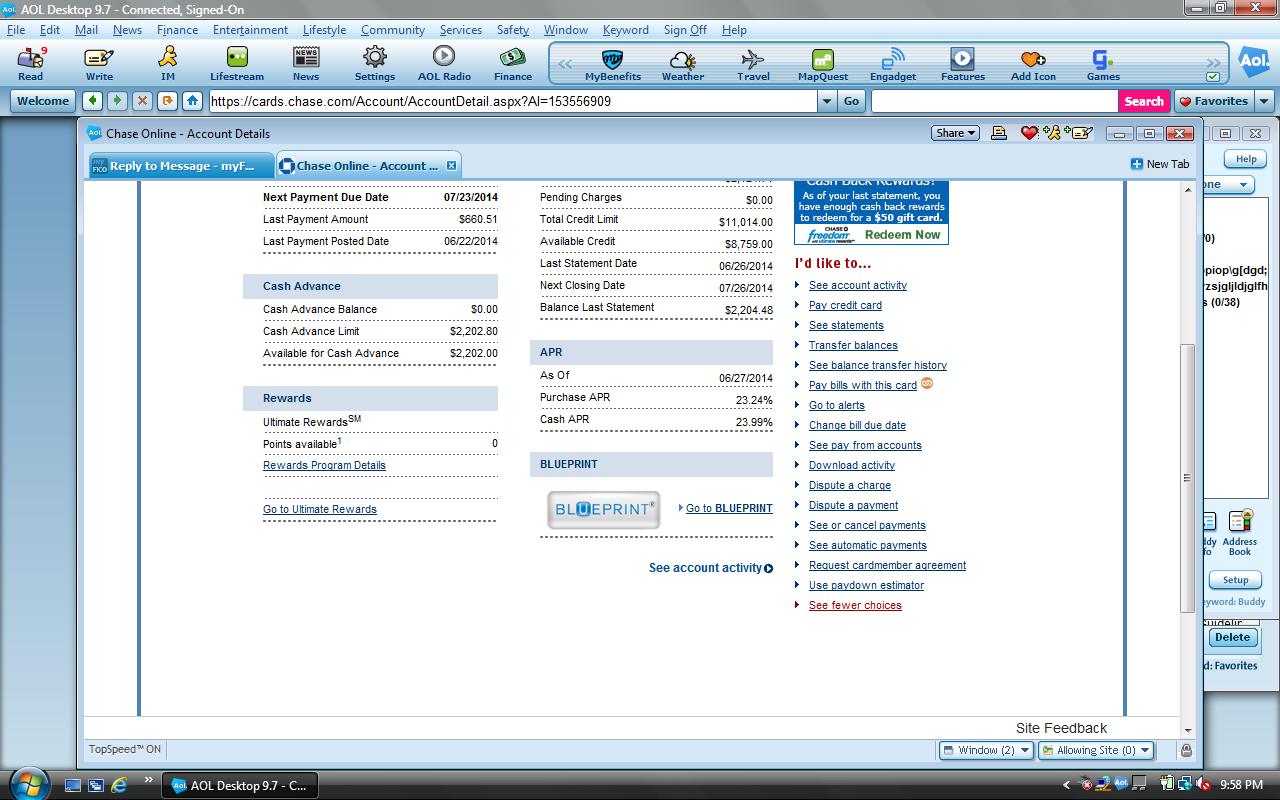Image resolution: width=1280 pixels, height=800 pixels.
Task: Open MyBenefits in the favorites bar
Action: pos(612,64)
